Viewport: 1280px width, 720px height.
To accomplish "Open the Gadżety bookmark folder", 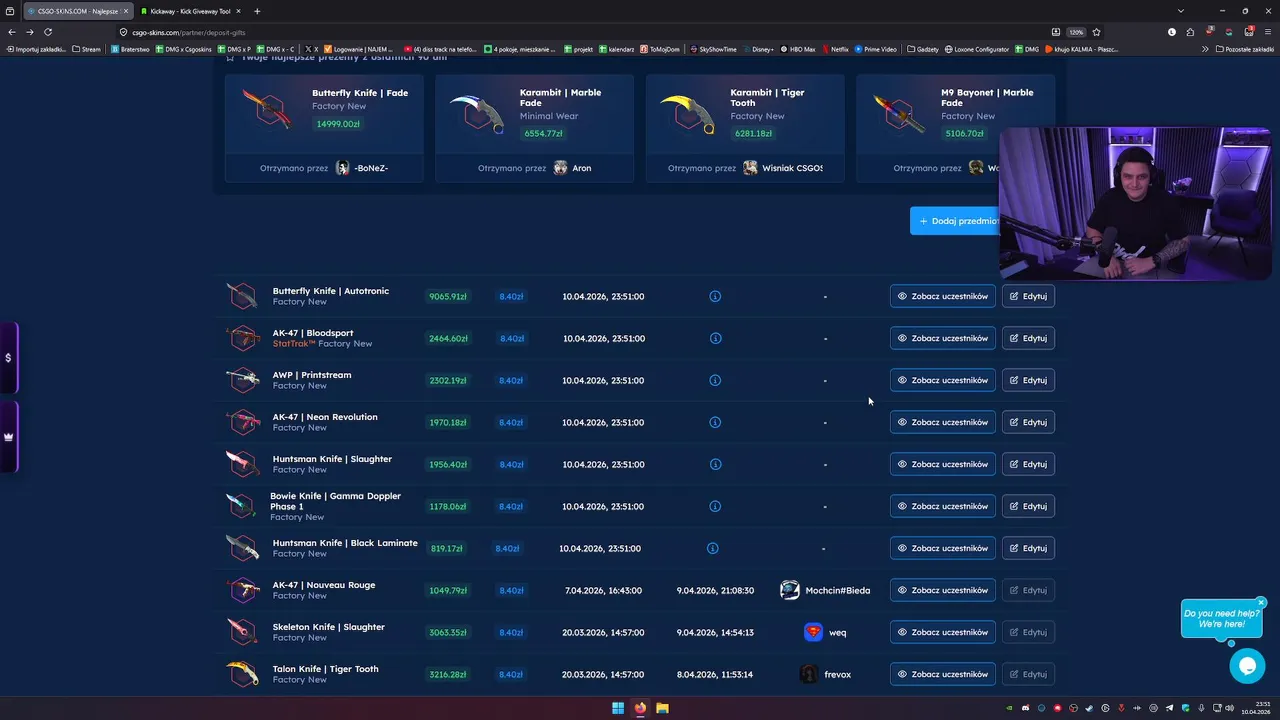I will (923, 49).
